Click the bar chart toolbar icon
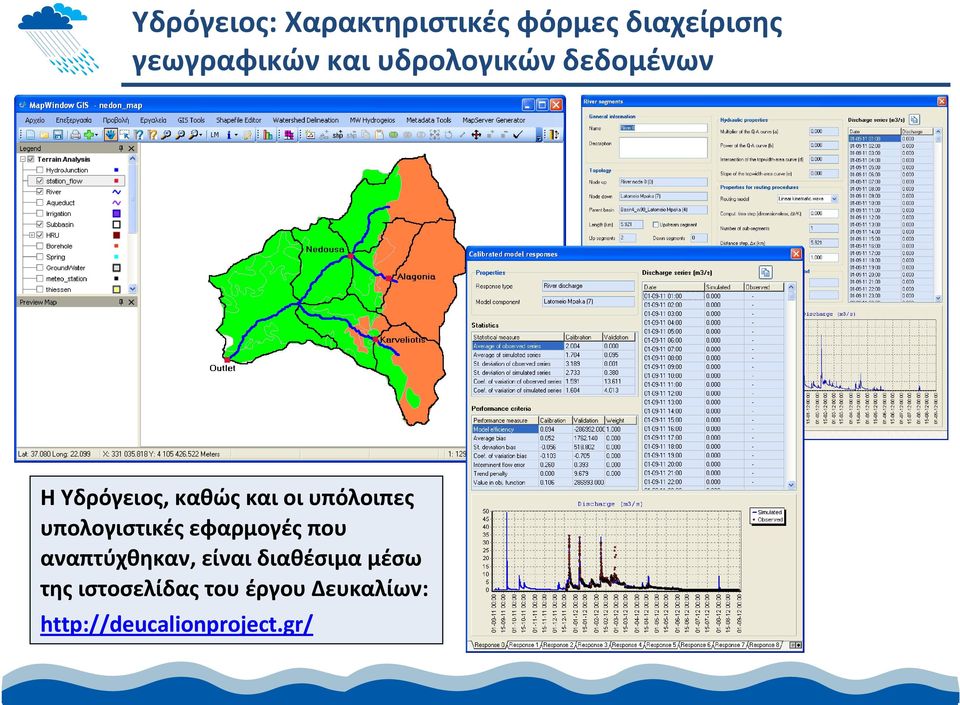This screenshot has width=960, height=705. click(x=268, y=135)
